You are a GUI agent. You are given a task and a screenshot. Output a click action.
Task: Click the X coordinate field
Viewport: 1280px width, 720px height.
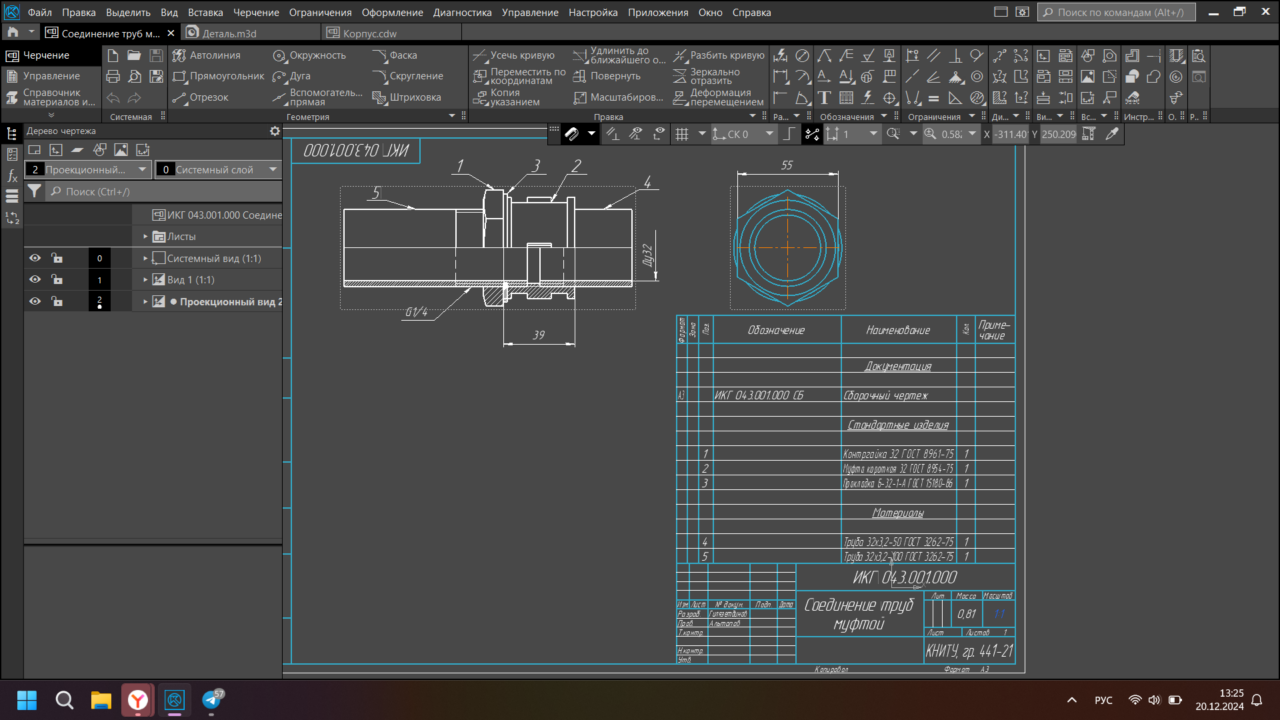tap(1010, 133)
